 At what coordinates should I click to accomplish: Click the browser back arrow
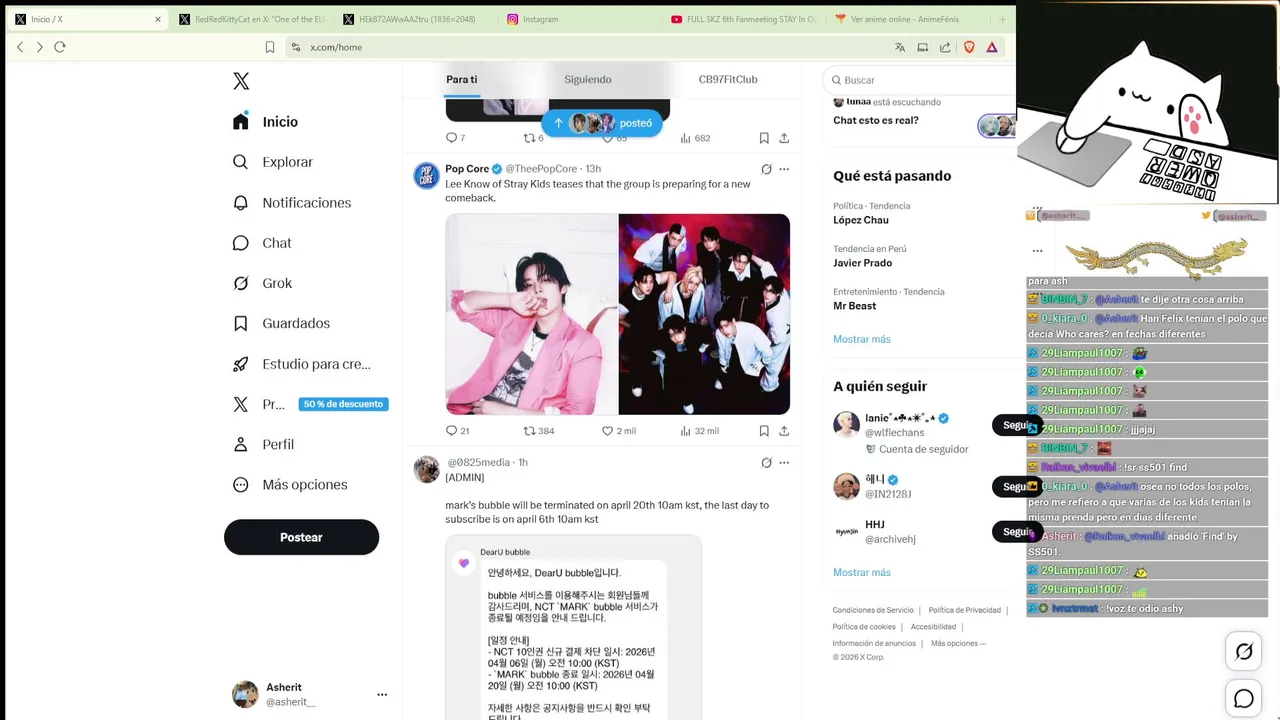(x=20, y=47)
